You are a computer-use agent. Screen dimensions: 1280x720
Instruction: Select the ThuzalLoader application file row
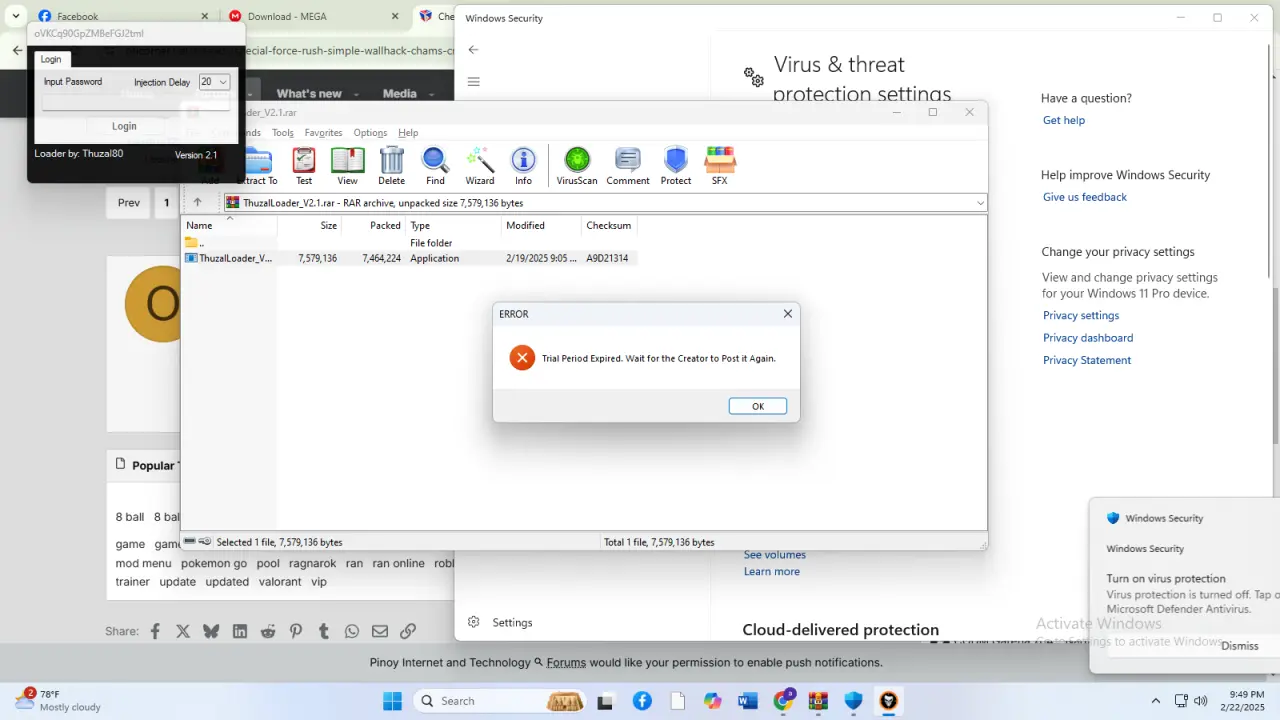click(410, 258)
